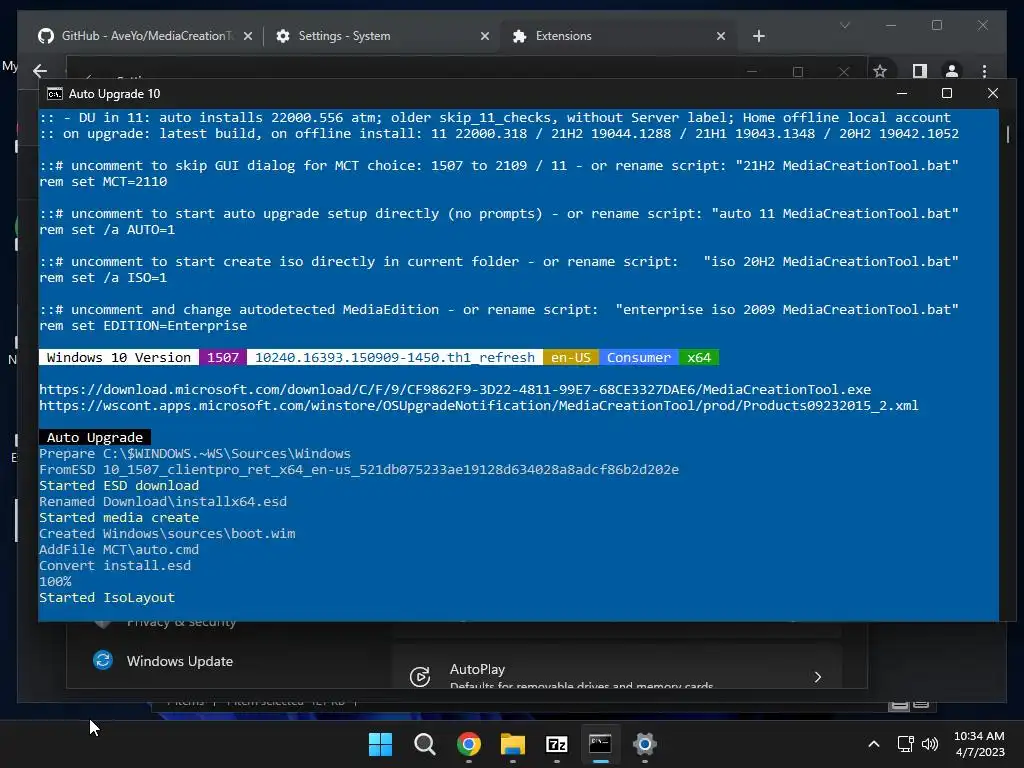Click the MediaCreationTool.exe download URL
The width and height of the screenshot is (1024, 768).
[x=455, y=389]
